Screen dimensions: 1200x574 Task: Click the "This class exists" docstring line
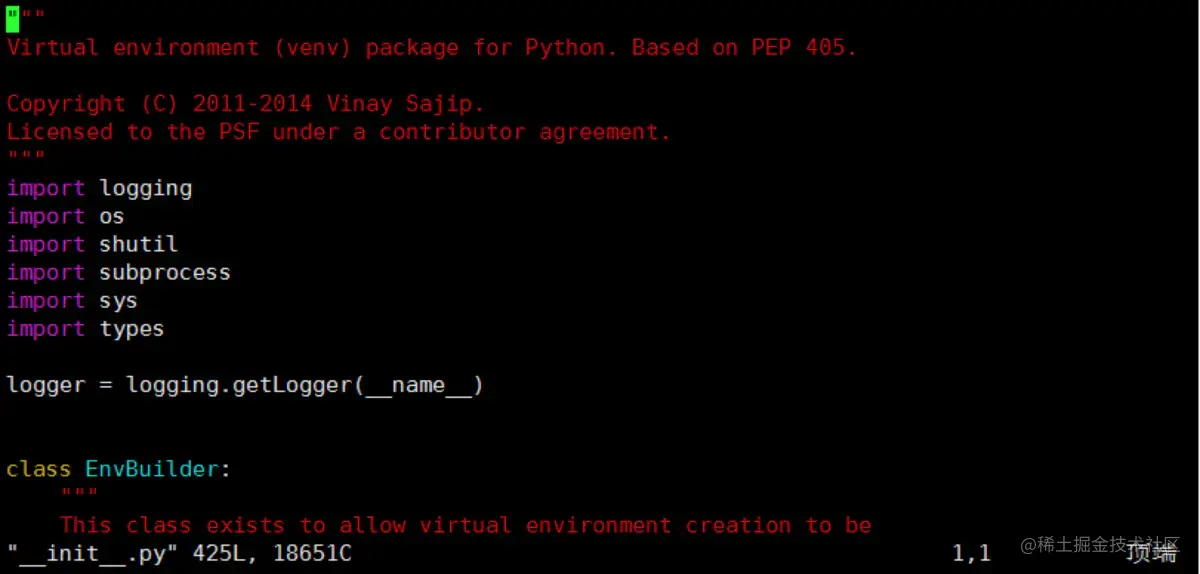tap(465, 525)
